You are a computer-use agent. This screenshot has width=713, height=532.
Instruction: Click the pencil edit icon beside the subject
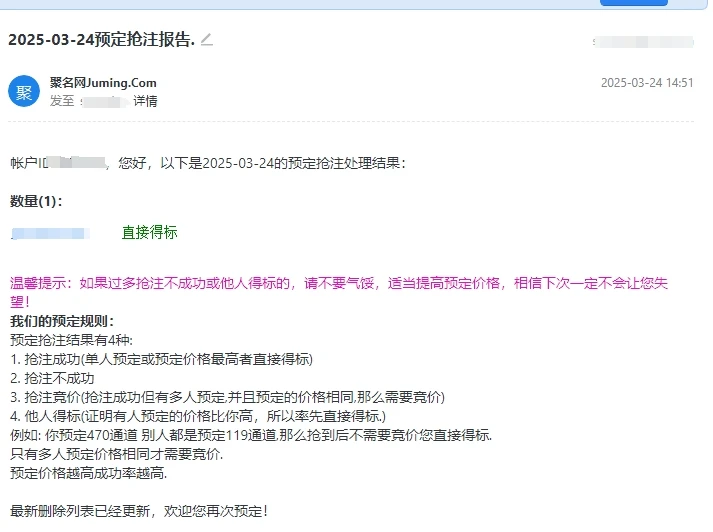click(x=207, y=40)
